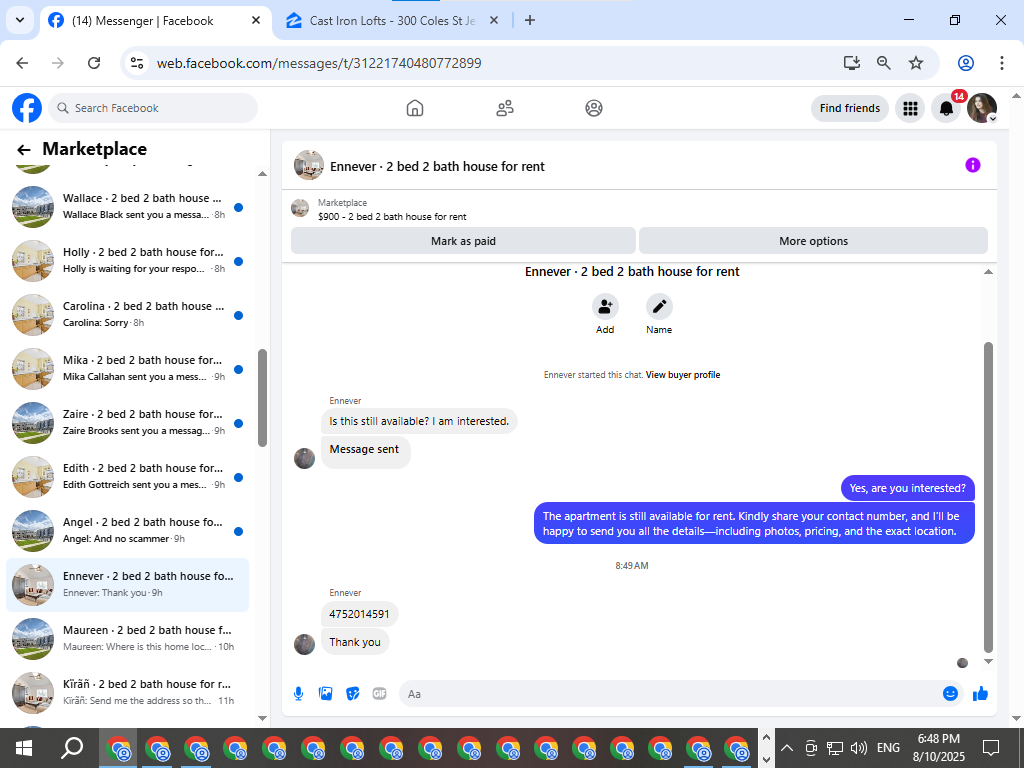This screenshot has height=768, width=1024.
Task: Open the Zaire Brooks conversation
Action: click(x=127, y=423)
